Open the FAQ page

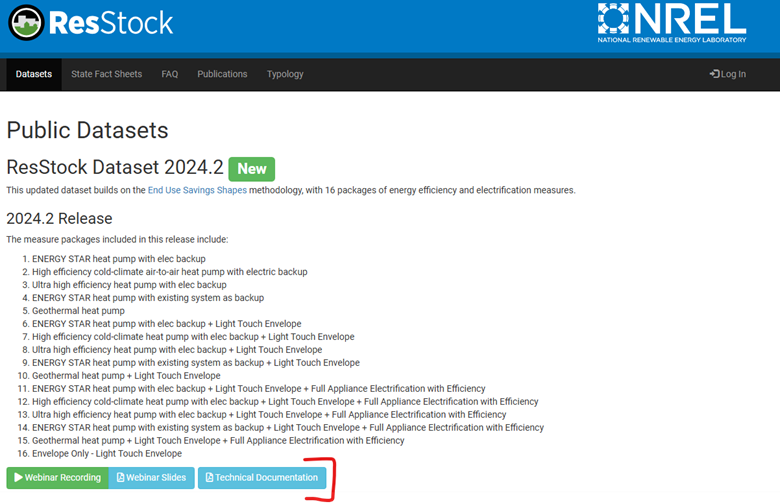coord(170,74)
